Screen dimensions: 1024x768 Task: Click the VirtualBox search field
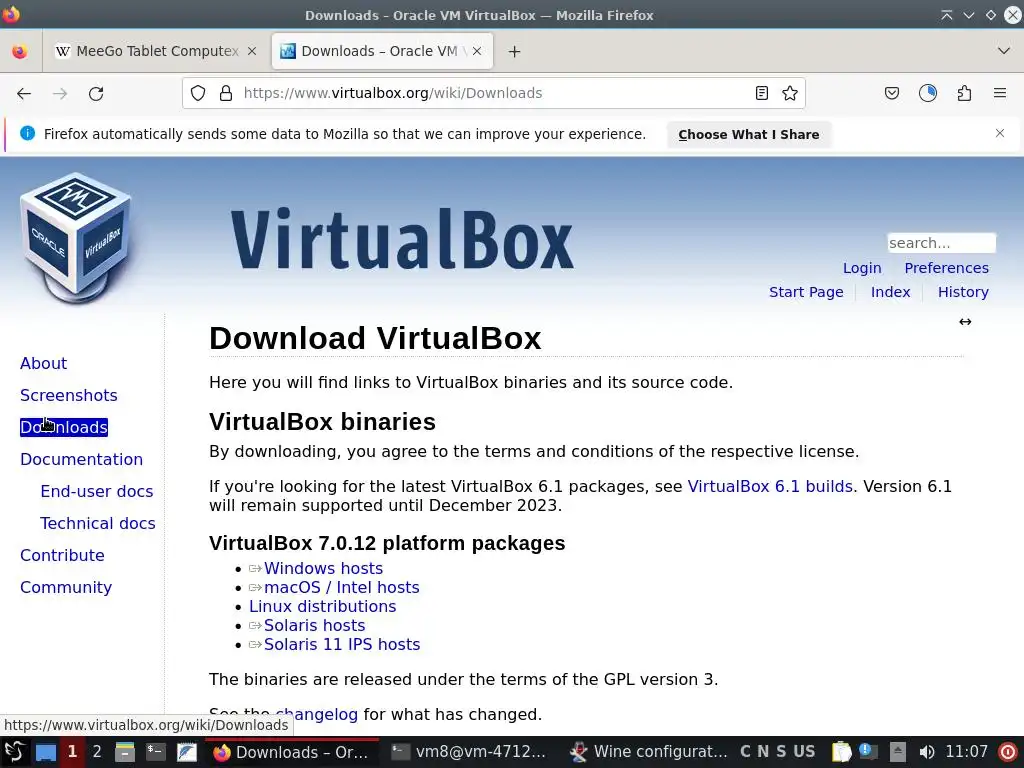941,243
